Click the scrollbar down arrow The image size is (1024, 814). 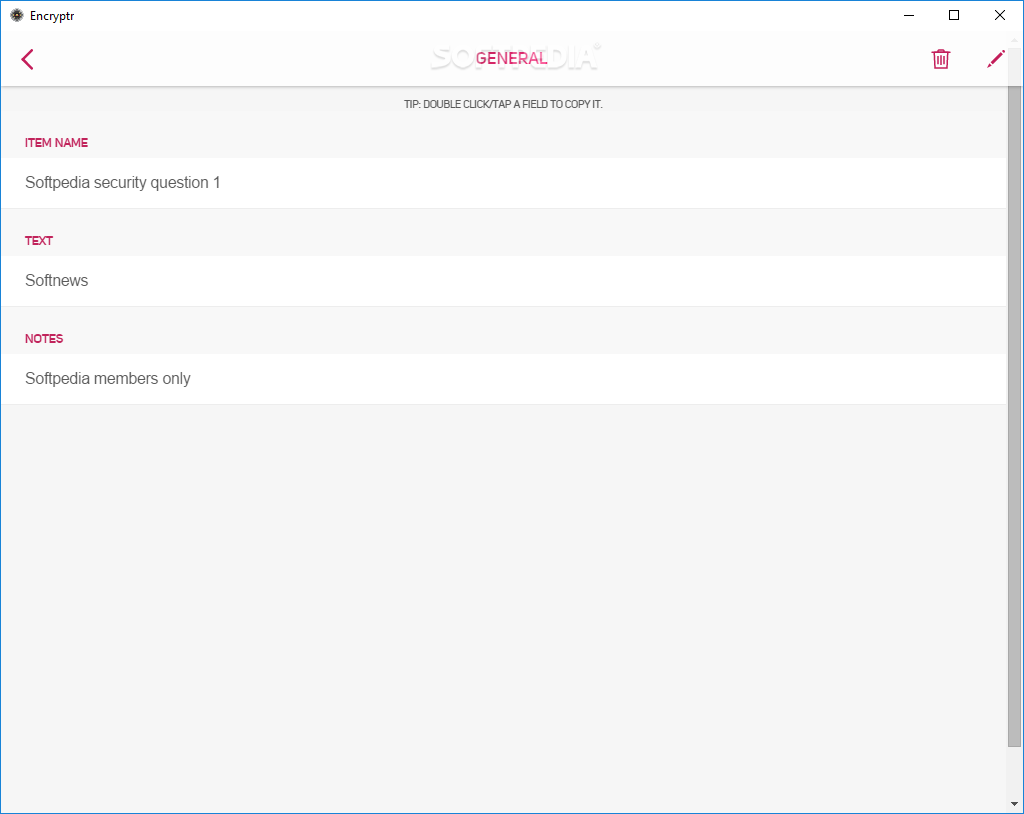[1014, 804]
